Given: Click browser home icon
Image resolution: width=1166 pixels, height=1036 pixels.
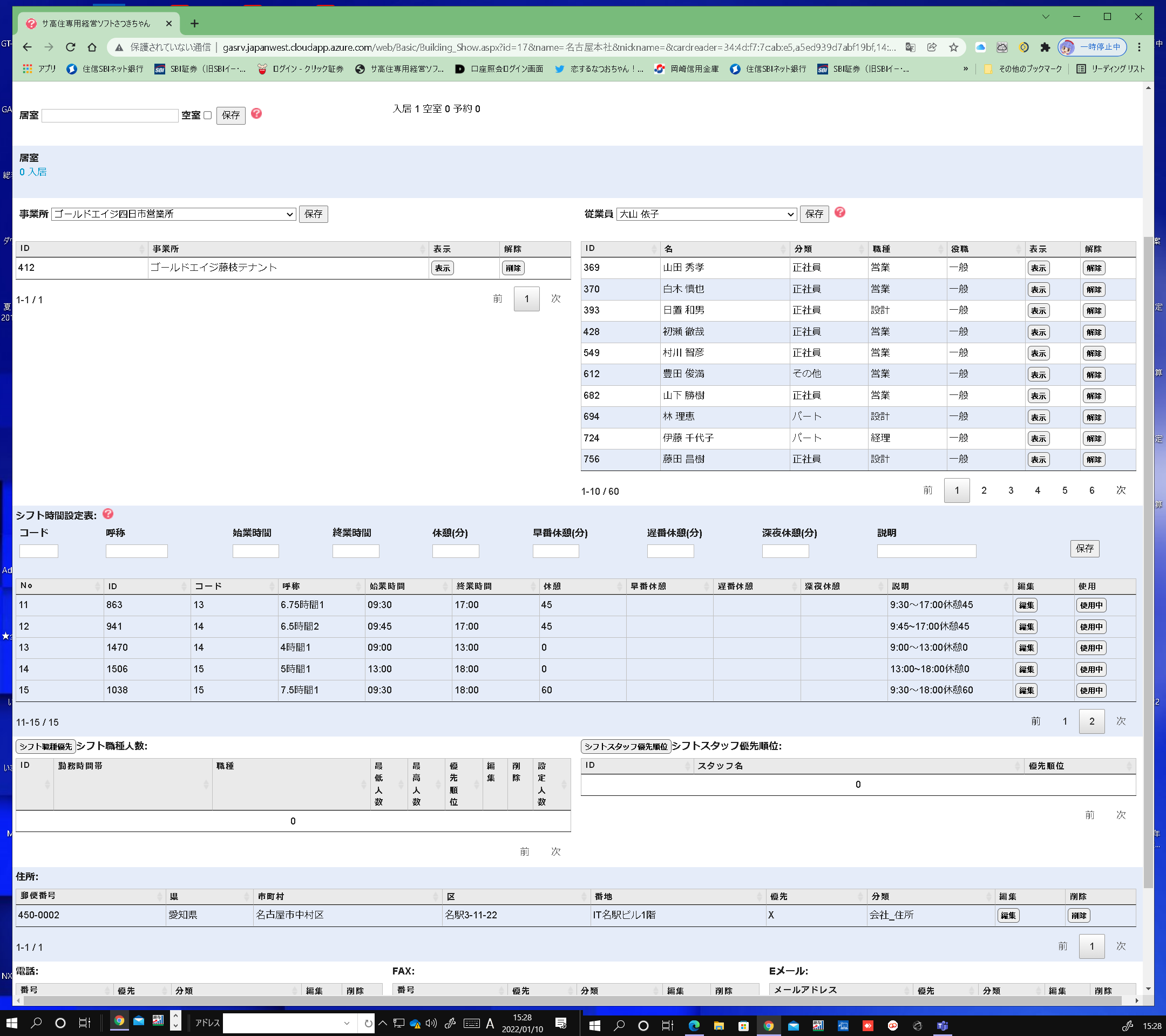Looking at the screenshot, I should click(92, 47).
